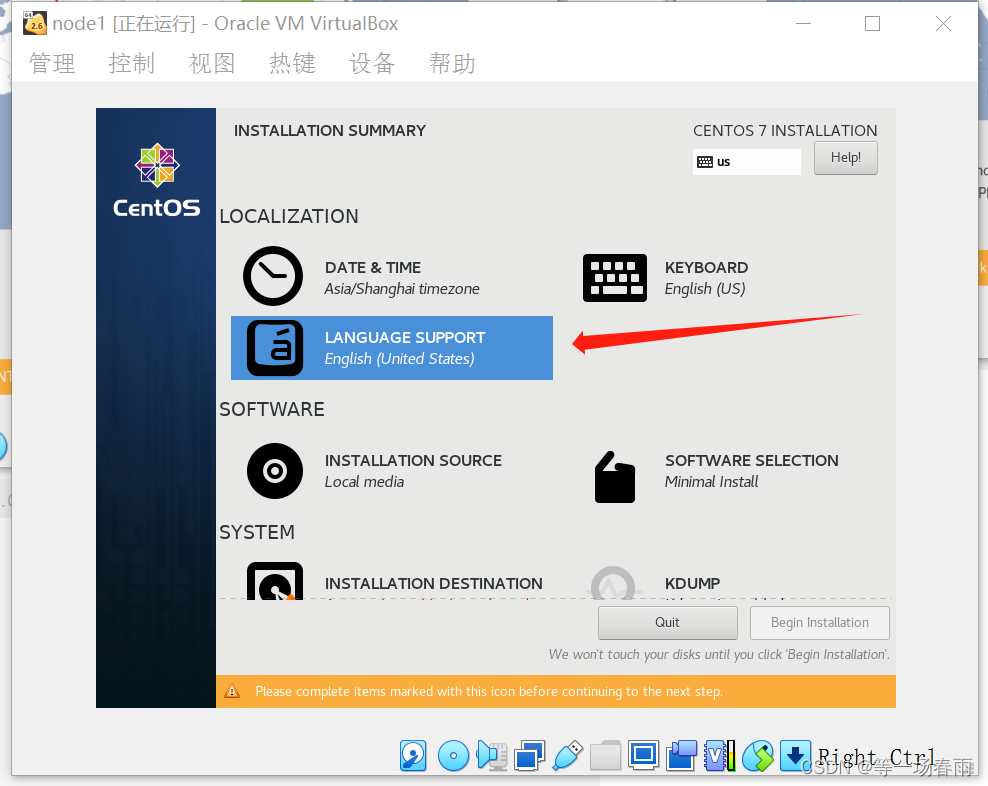Viewport: 988px width, 786px height.
Task: Click the recording status icon
Action: 681,756
